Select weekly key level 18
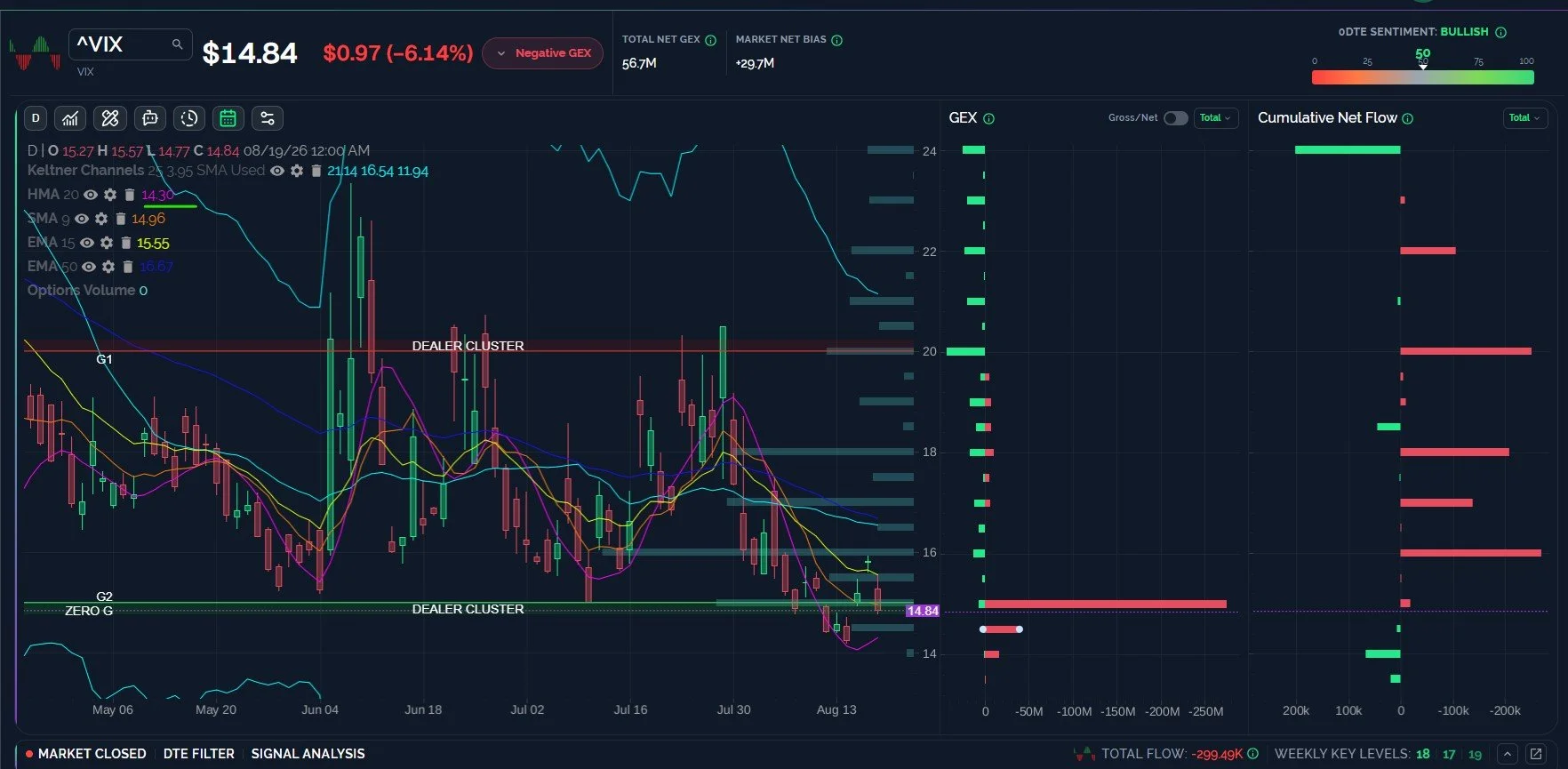1568x769 pixels. pos(1423,754)
